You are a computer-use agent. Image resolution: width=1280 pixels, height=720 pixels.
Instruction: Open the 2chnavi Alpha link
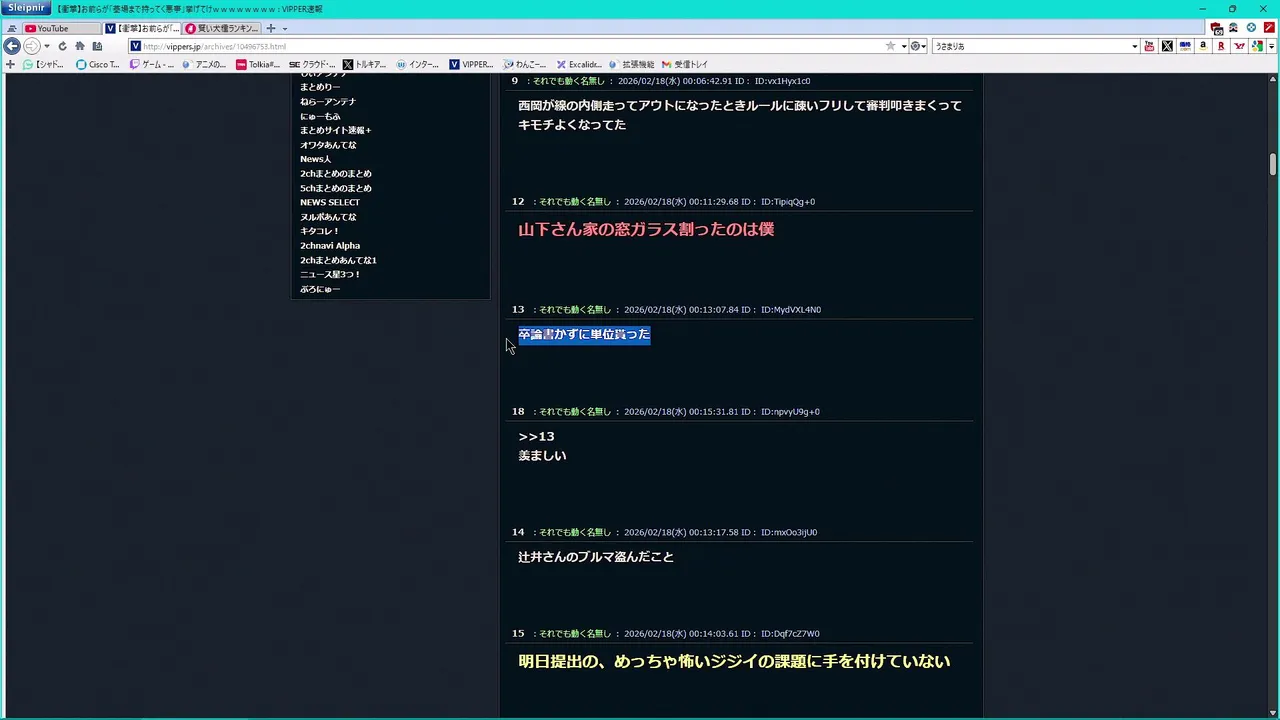[x=330, y=245]
